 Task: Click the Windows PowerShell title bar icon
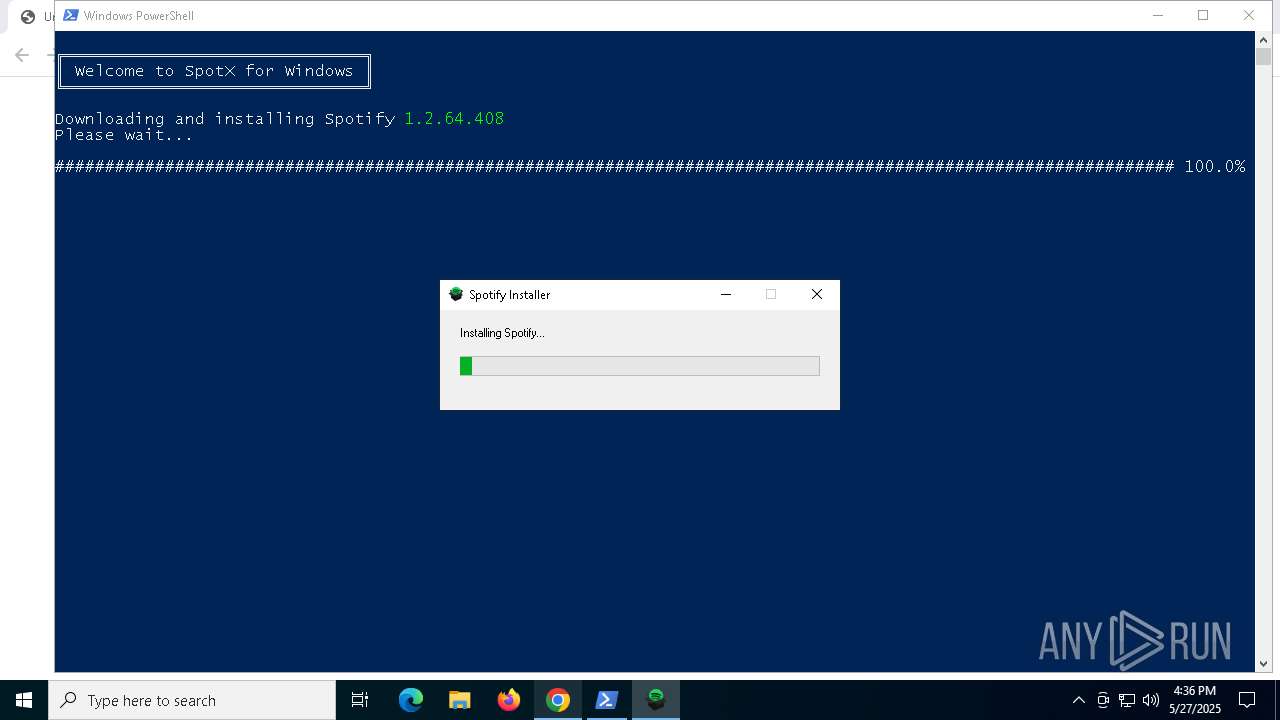click(x=70, y=15)
